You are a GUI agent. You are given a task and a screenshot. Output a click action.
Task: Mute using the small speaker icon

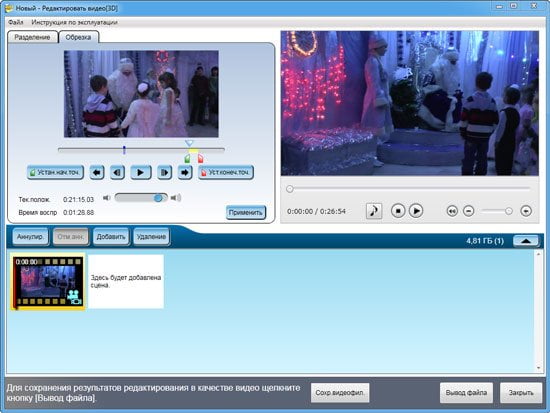(x=106, y=198)
